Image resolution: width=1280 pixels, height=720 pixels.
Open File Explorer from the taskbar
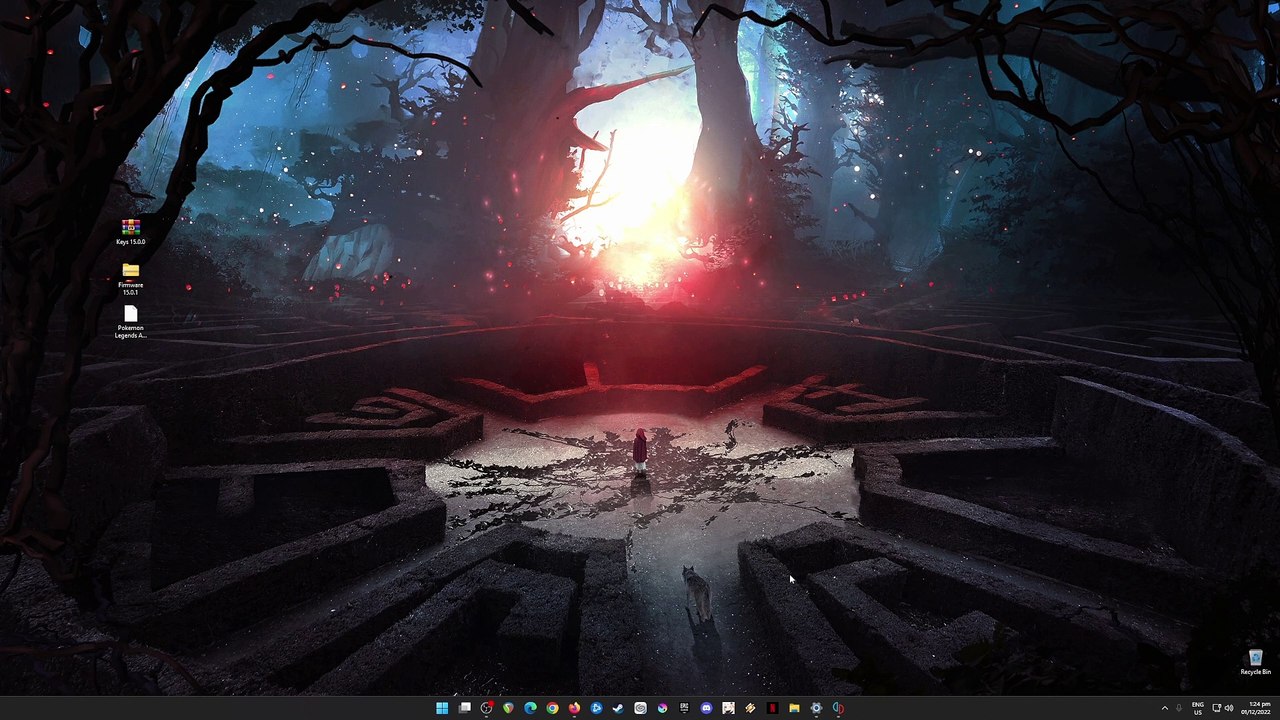tap(794, 708)
